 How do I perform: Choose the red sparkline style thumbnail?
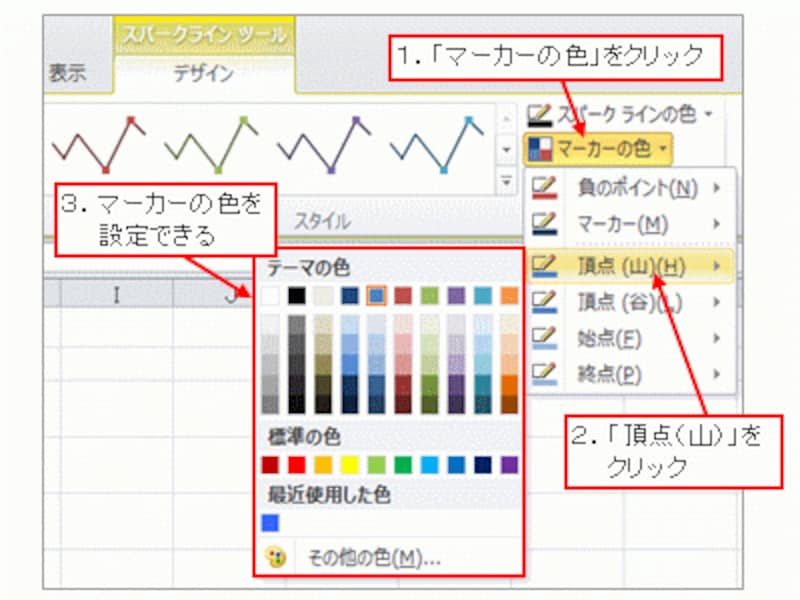point(98,145)
